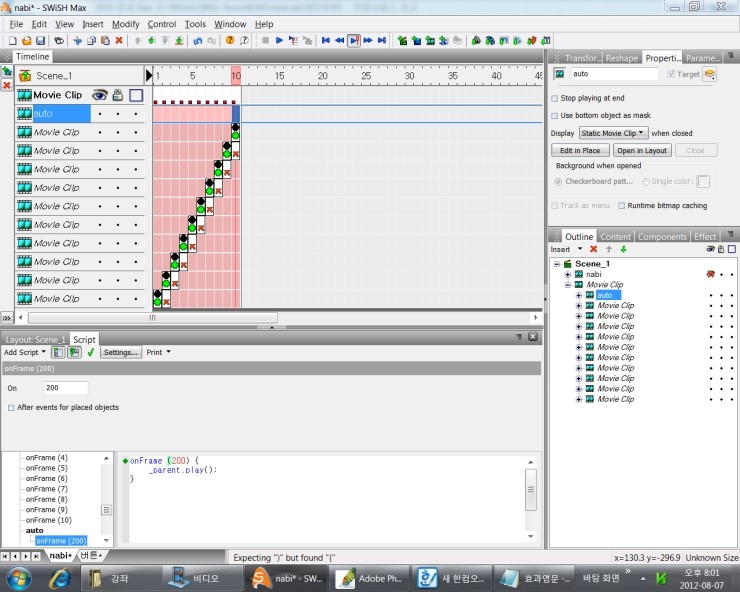Click the Single color swatch box
The width and height of the screenshot is (740, 592).
pyautogui.click(x=703, y=181)
